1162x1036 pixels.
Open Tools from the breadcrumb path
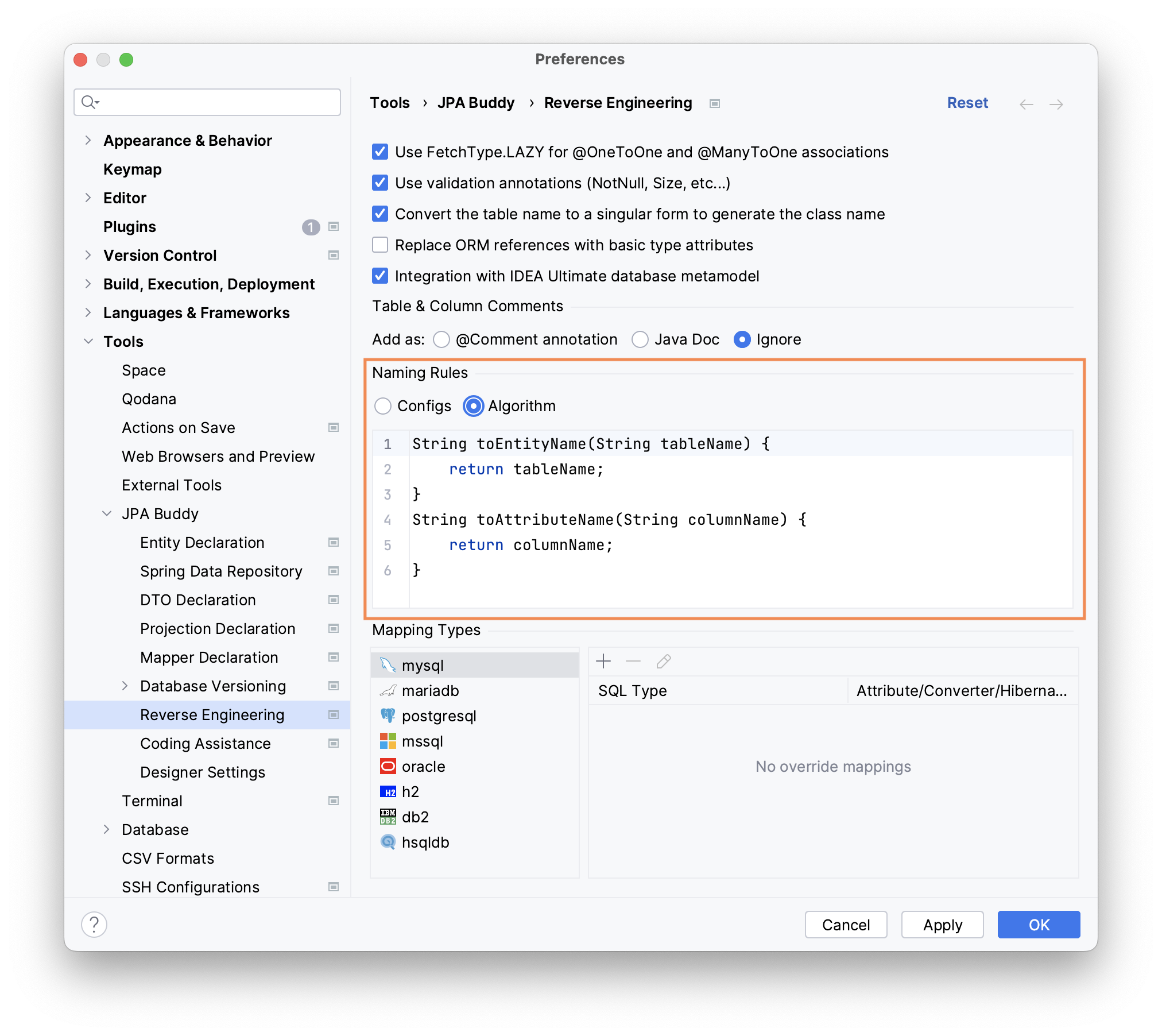pyautogui.click(x=390, y=102)
